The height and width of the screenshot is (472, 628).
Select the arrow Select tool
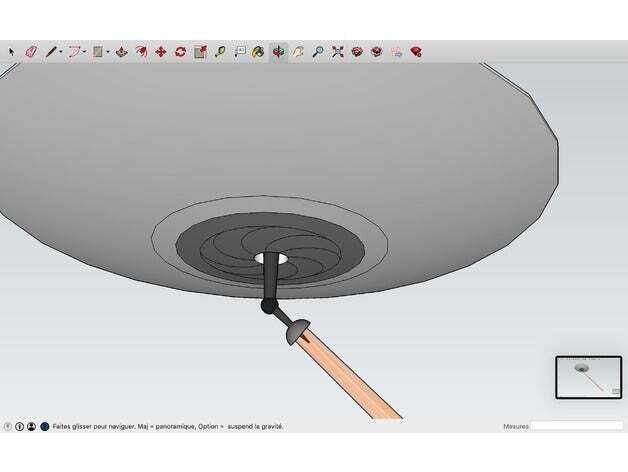click(x=11, y=52)
